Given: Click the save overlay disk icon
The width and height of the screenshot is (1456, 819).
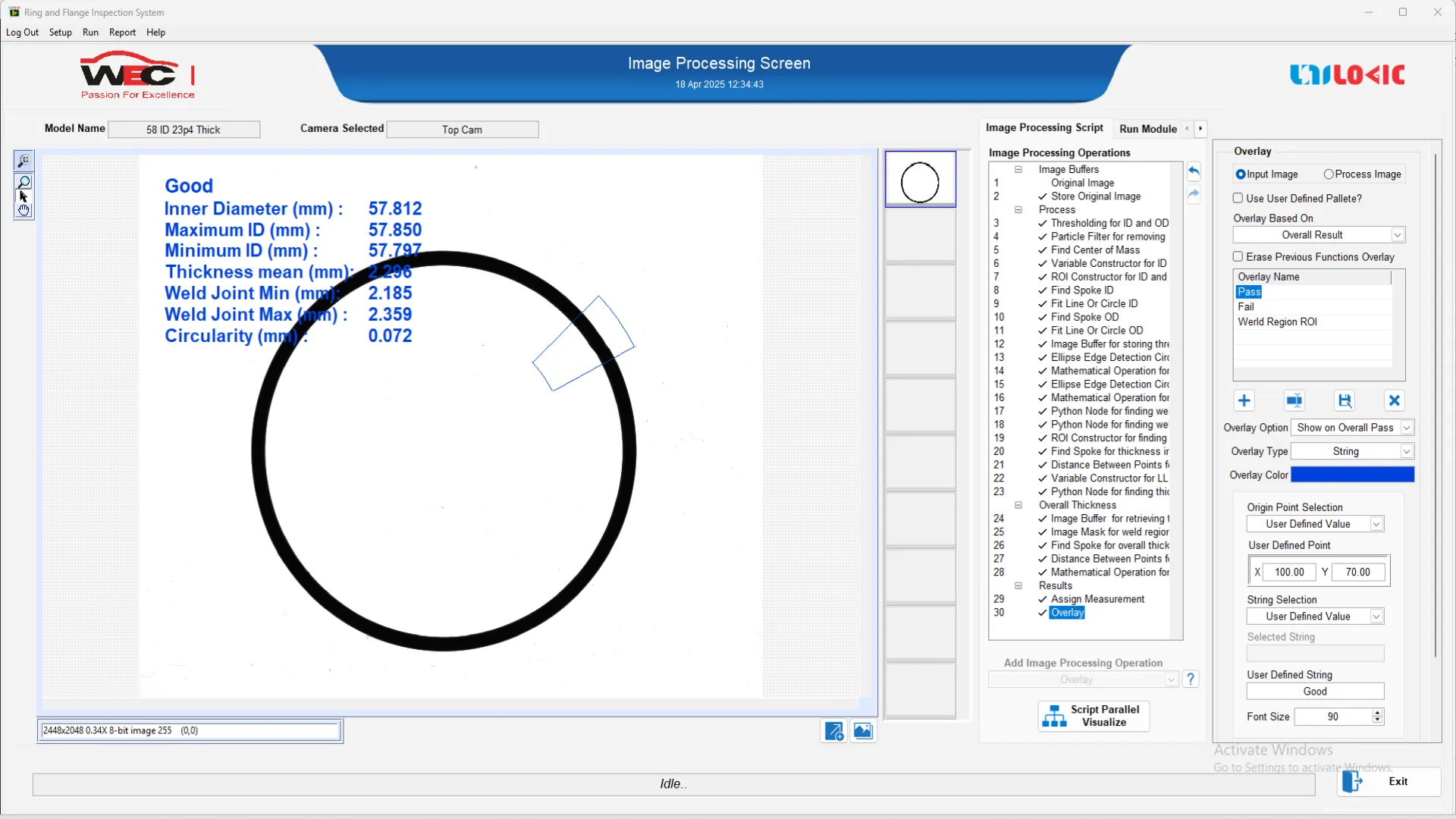Looking at the screenshot, I should (x=1345, y=400).
